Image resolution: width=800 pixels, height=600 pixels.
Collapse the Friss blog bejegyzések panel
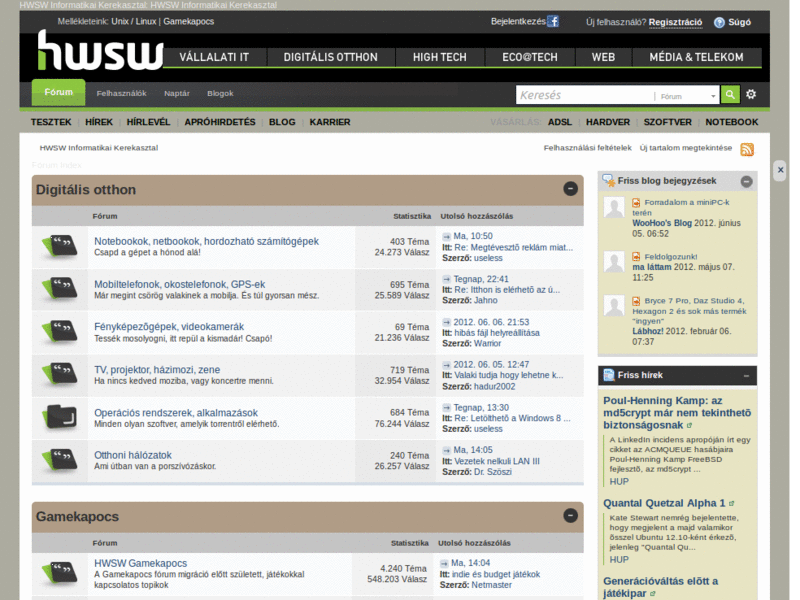(x=746, y=181)
